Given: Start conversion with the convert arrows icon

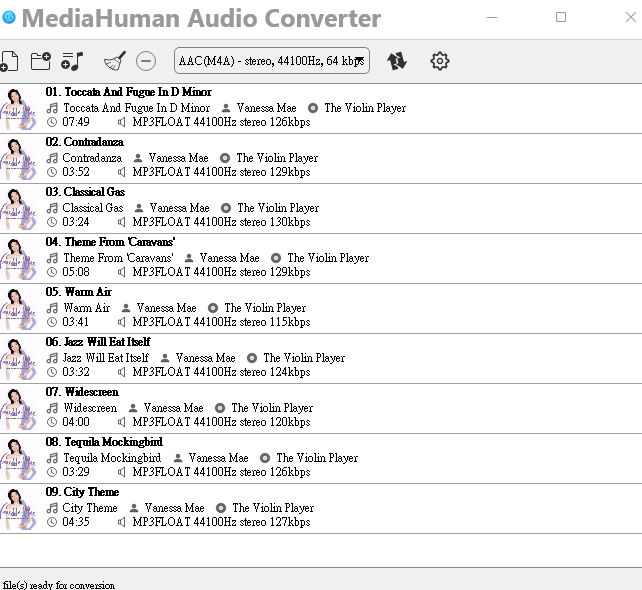Looking at the screenshot, I should pyautogui.click(x=397, y=61).
